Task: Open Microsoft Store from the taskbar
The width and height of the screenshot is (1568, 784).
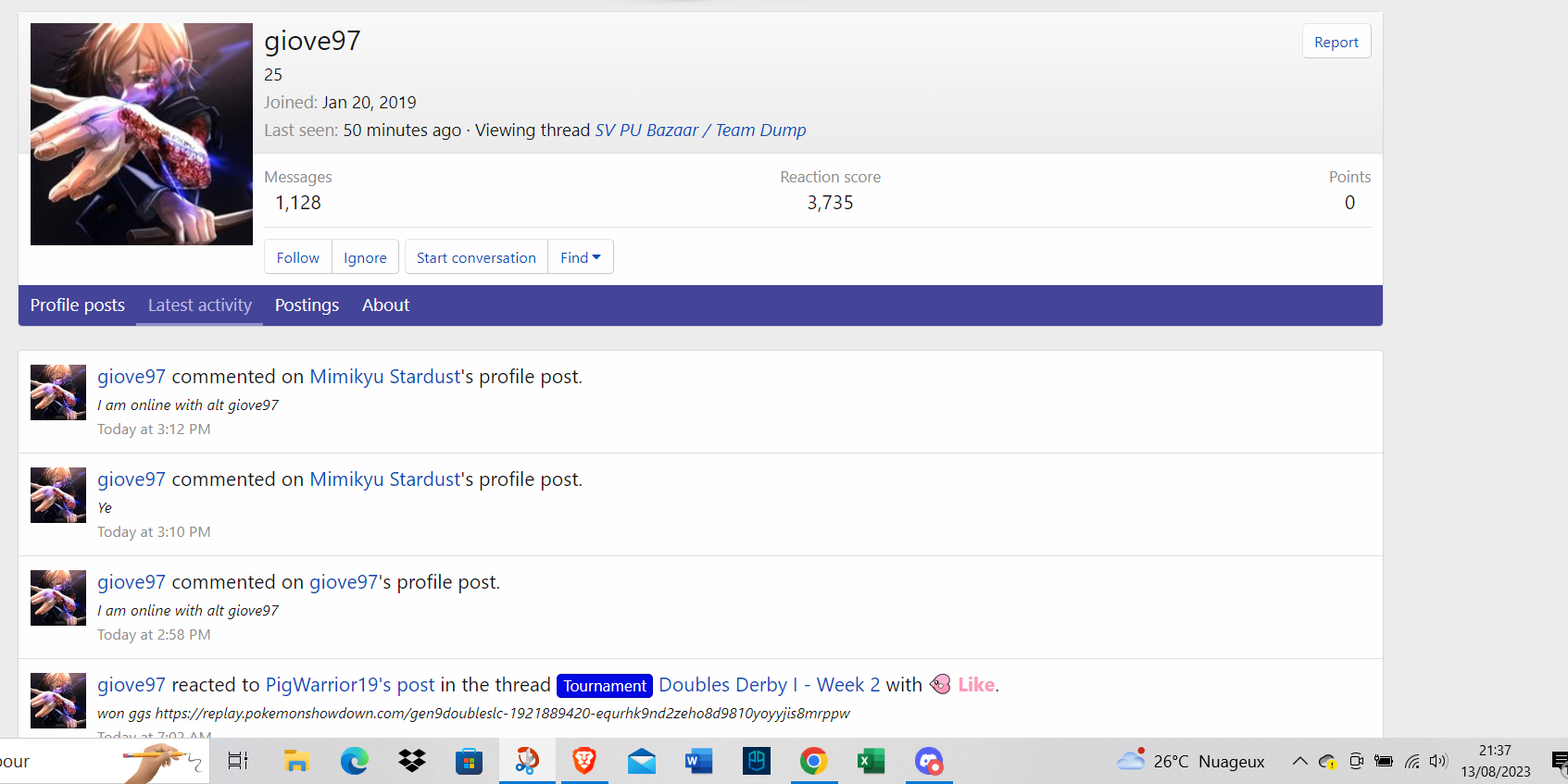Action: point(469,761)
